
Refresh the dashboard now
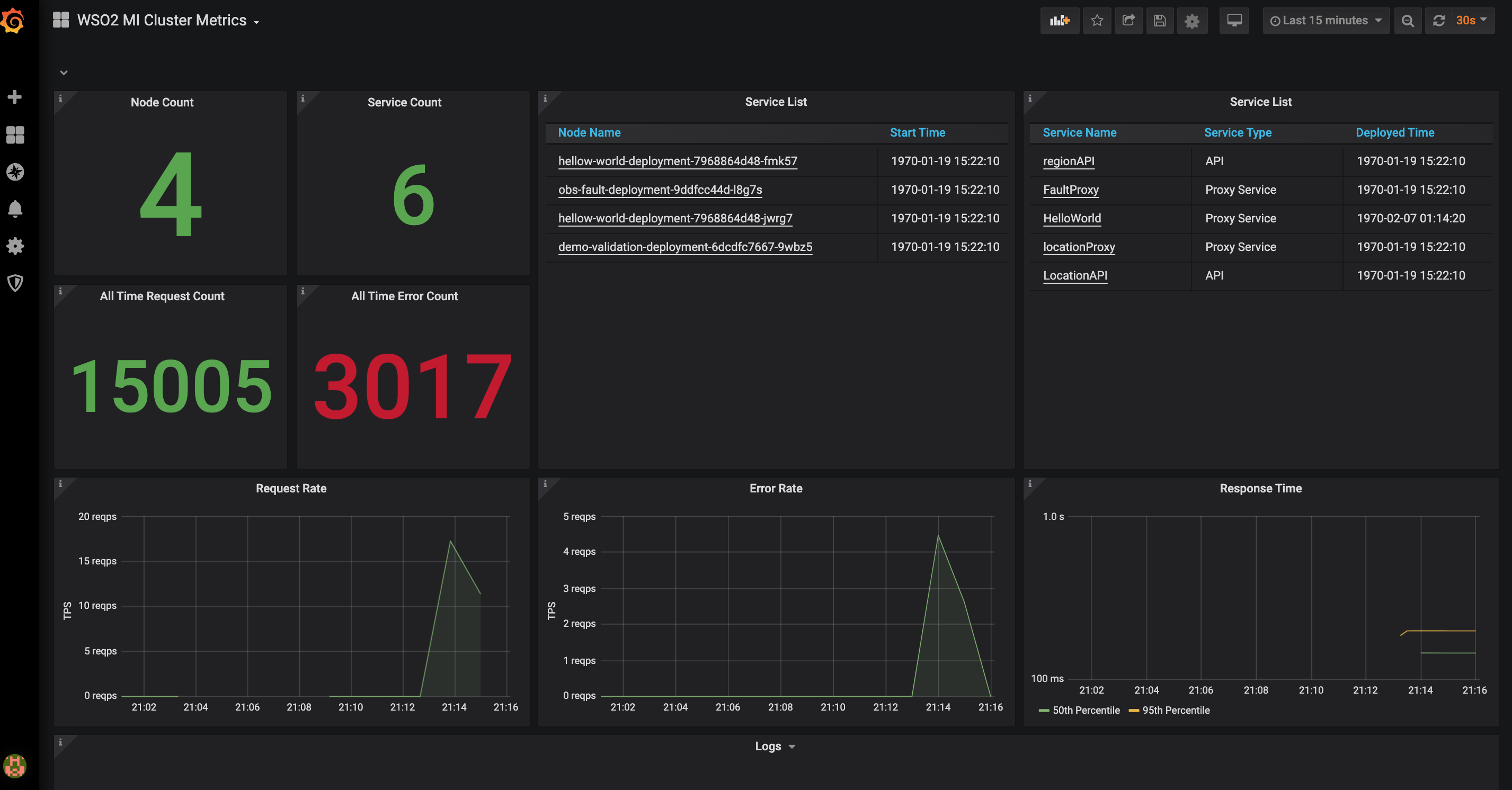coord(1439,21)
